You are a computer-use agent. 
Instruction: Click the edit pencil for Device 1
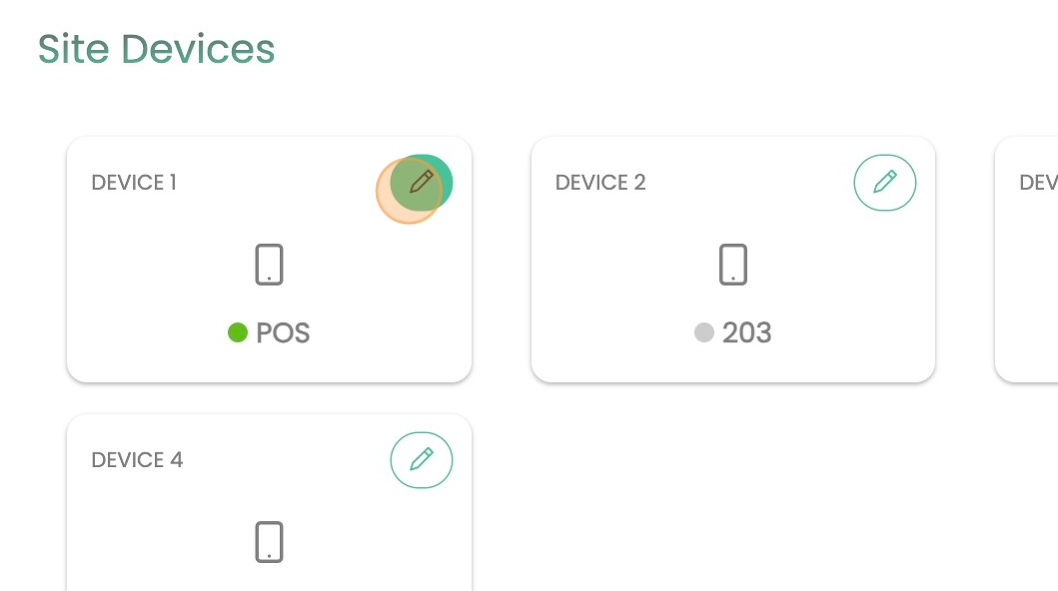click(421, 183)
